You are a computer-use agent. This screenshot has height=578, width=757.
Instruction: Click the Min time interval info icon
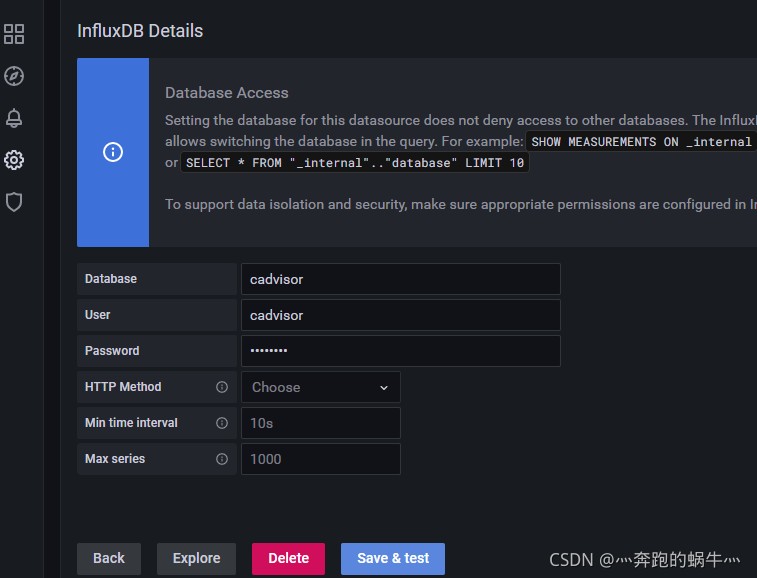point(222,423)
